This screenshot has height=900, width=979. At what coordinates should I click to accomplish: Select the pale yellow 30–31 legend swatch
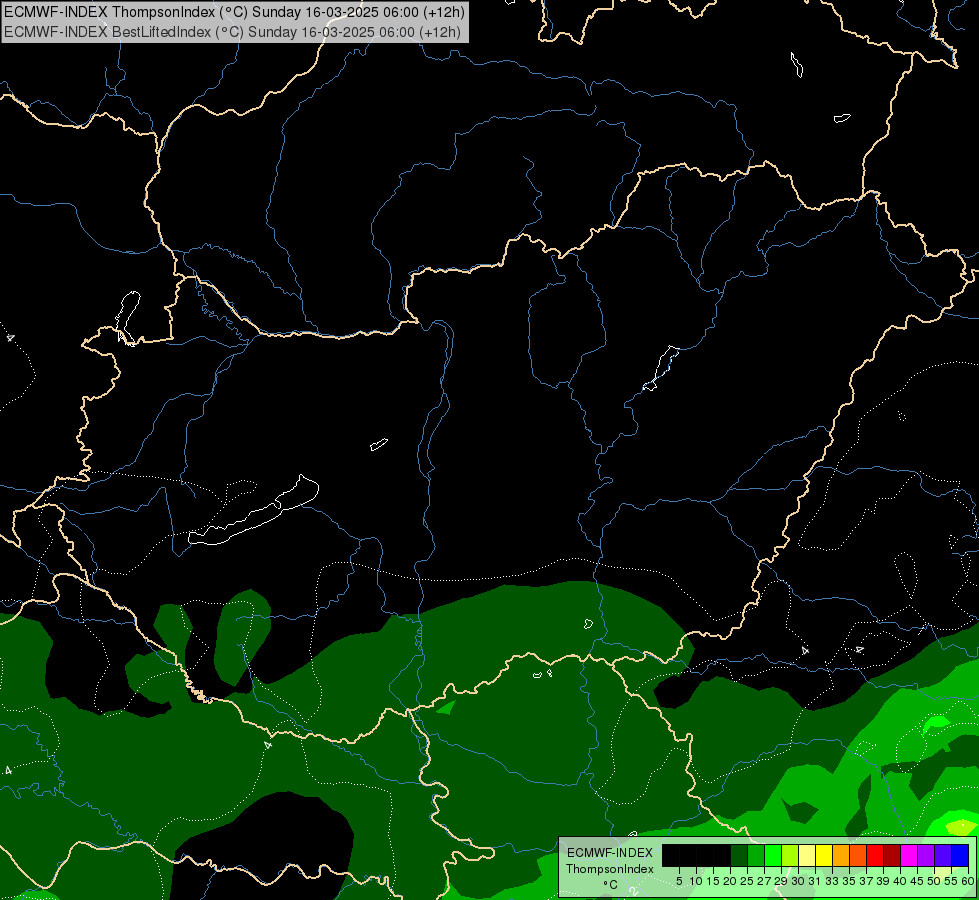(x=807, y=855)
